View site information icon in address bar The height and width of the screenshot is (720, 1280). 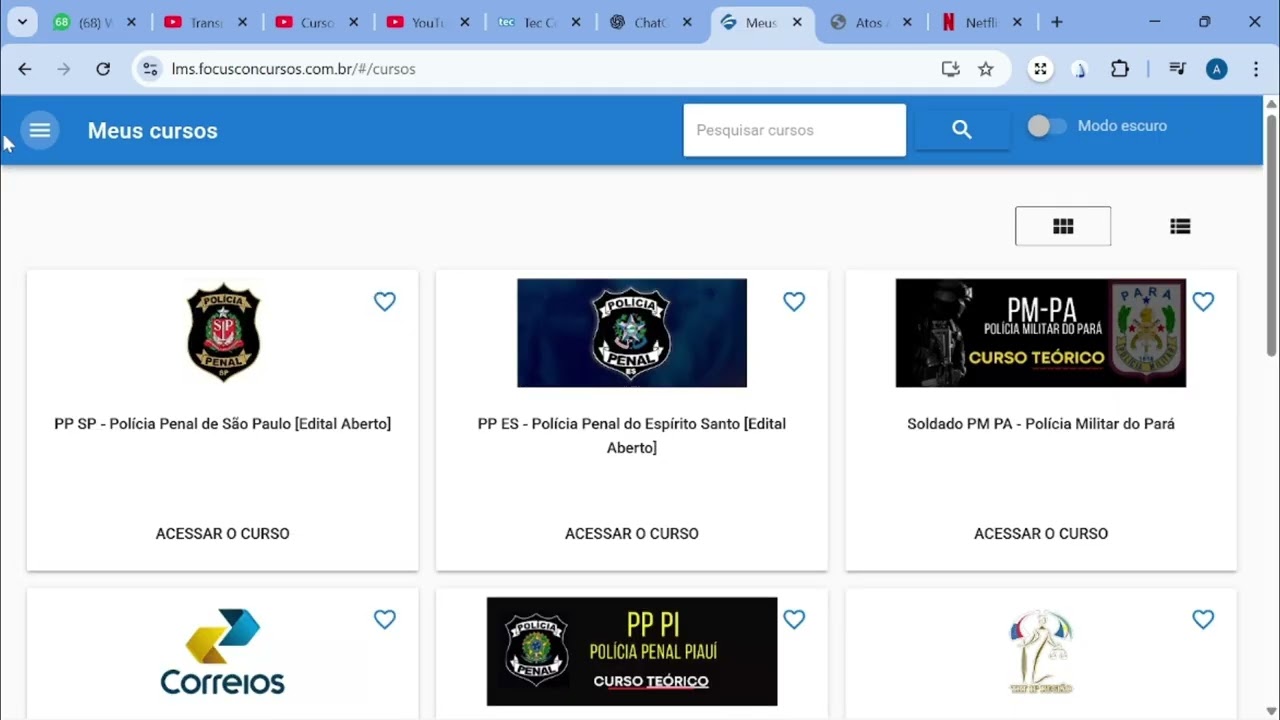151,69
